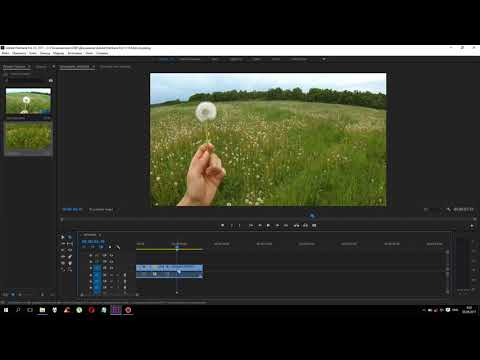This screenshot has height=360, width=480.
Task: Open the Windows Start menu
Action: click(6, 310)
